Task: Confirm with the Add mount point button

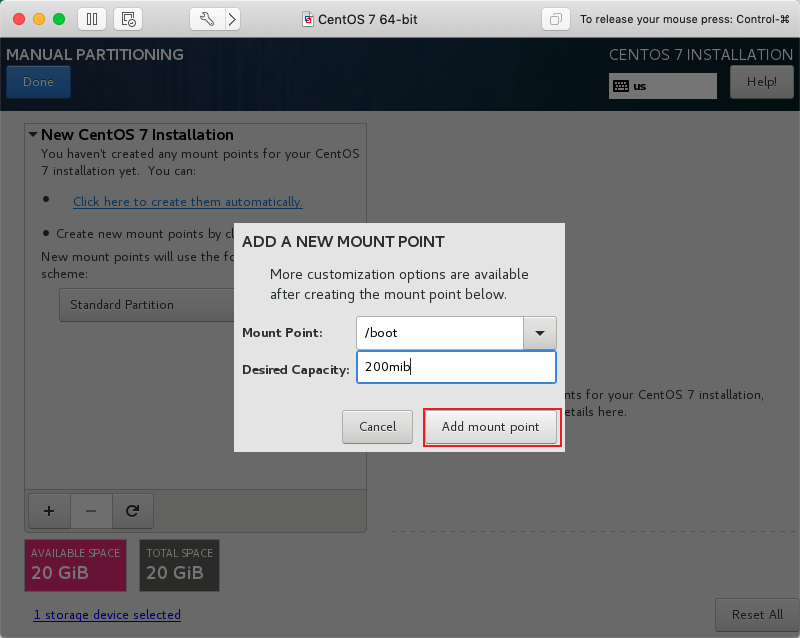Action: [491, 427]
